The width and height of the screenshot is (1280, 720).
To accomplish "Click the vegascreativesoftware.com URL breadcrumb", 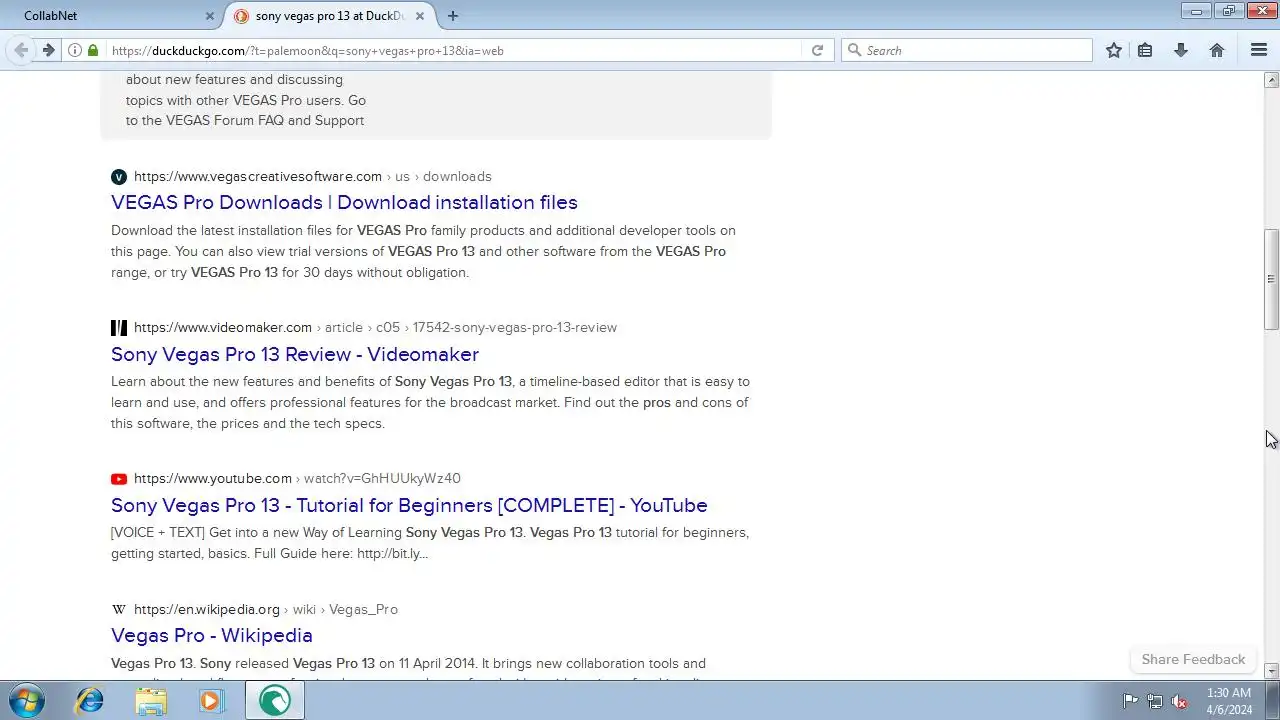I will (x=312, y=176).
